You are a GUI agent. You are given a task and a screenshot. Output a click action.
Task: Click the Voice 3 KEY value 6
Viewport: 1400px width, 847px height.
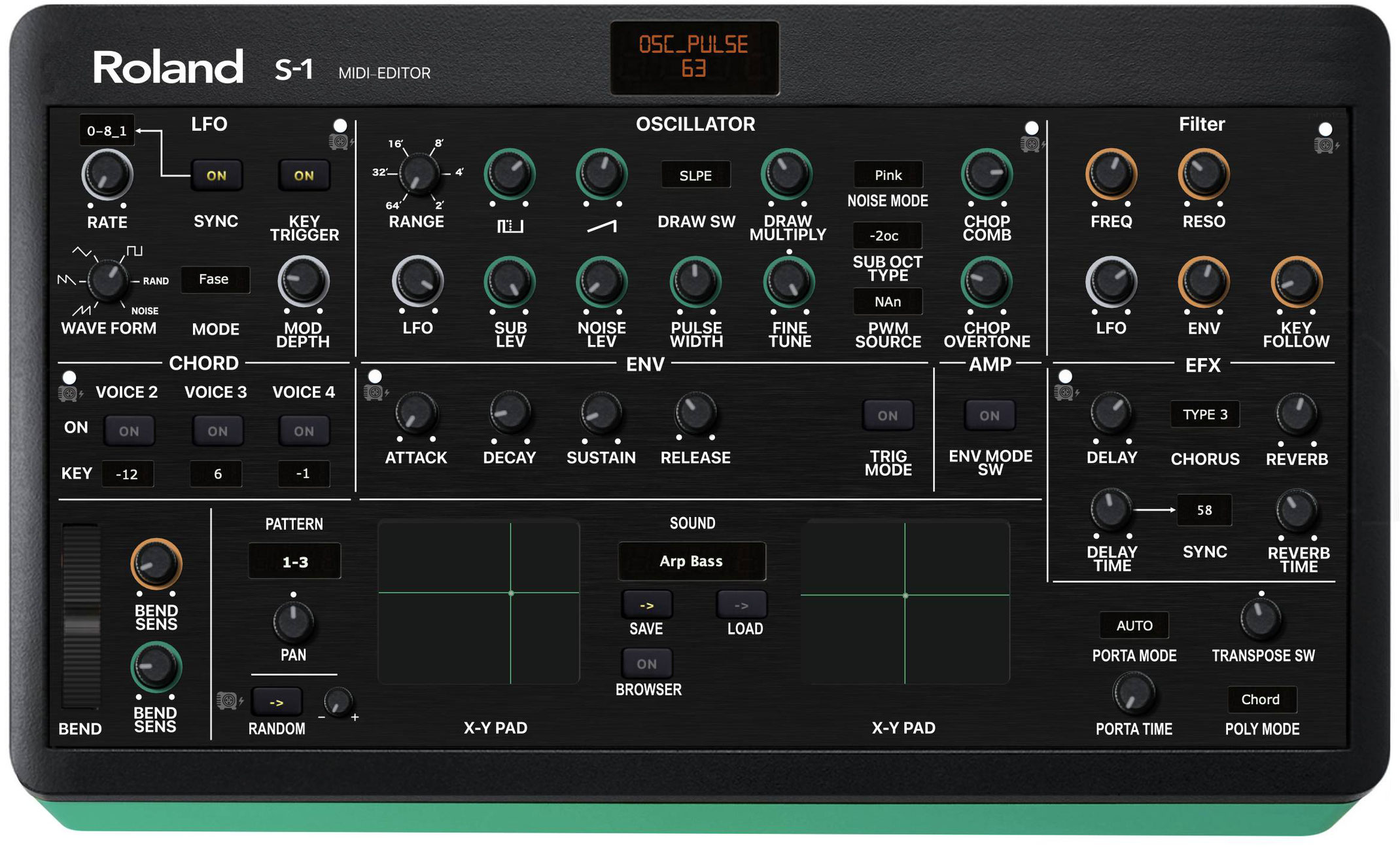217,474
